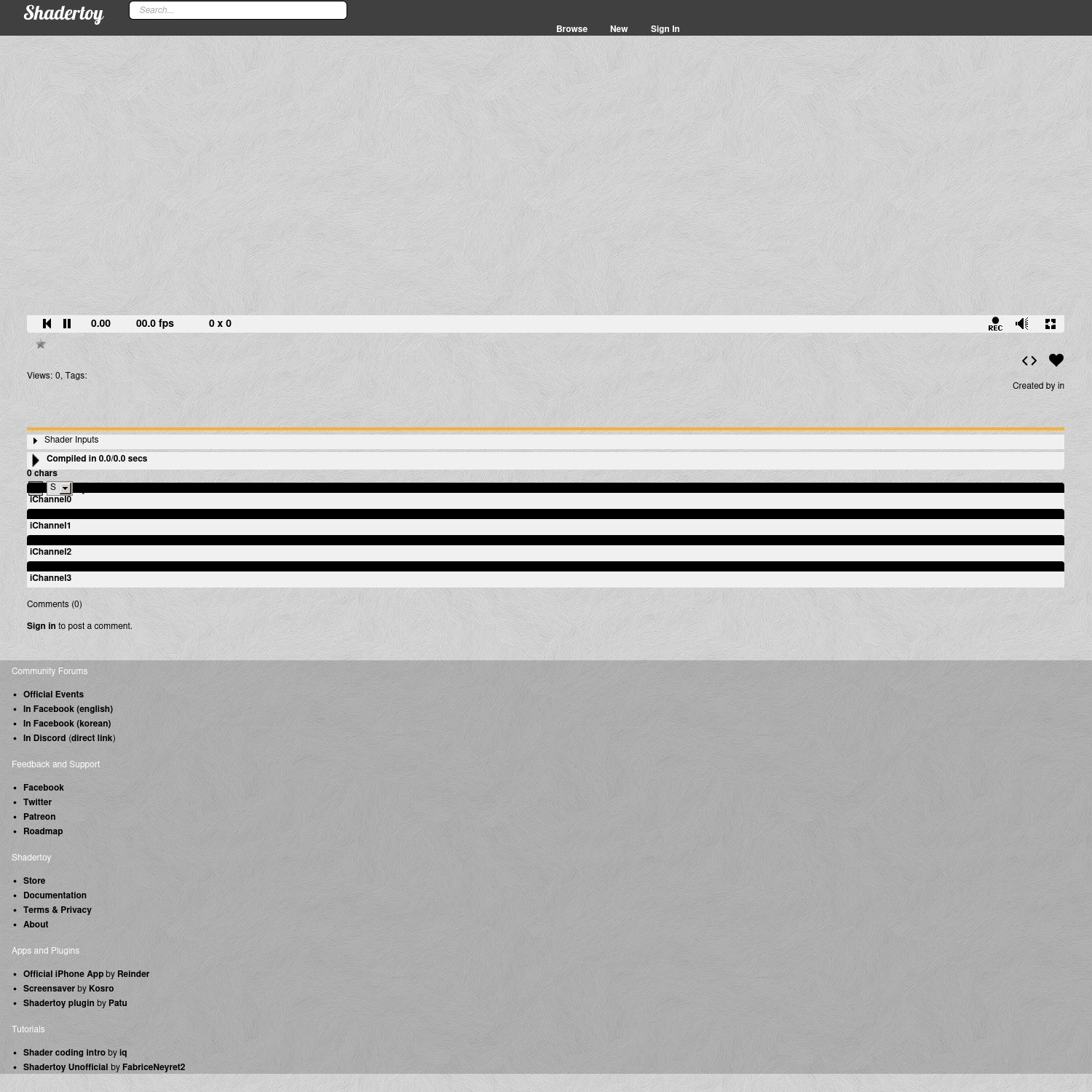Click the gray star icon
Viewport: 1092px width, 1092px height.
point(41,344)
